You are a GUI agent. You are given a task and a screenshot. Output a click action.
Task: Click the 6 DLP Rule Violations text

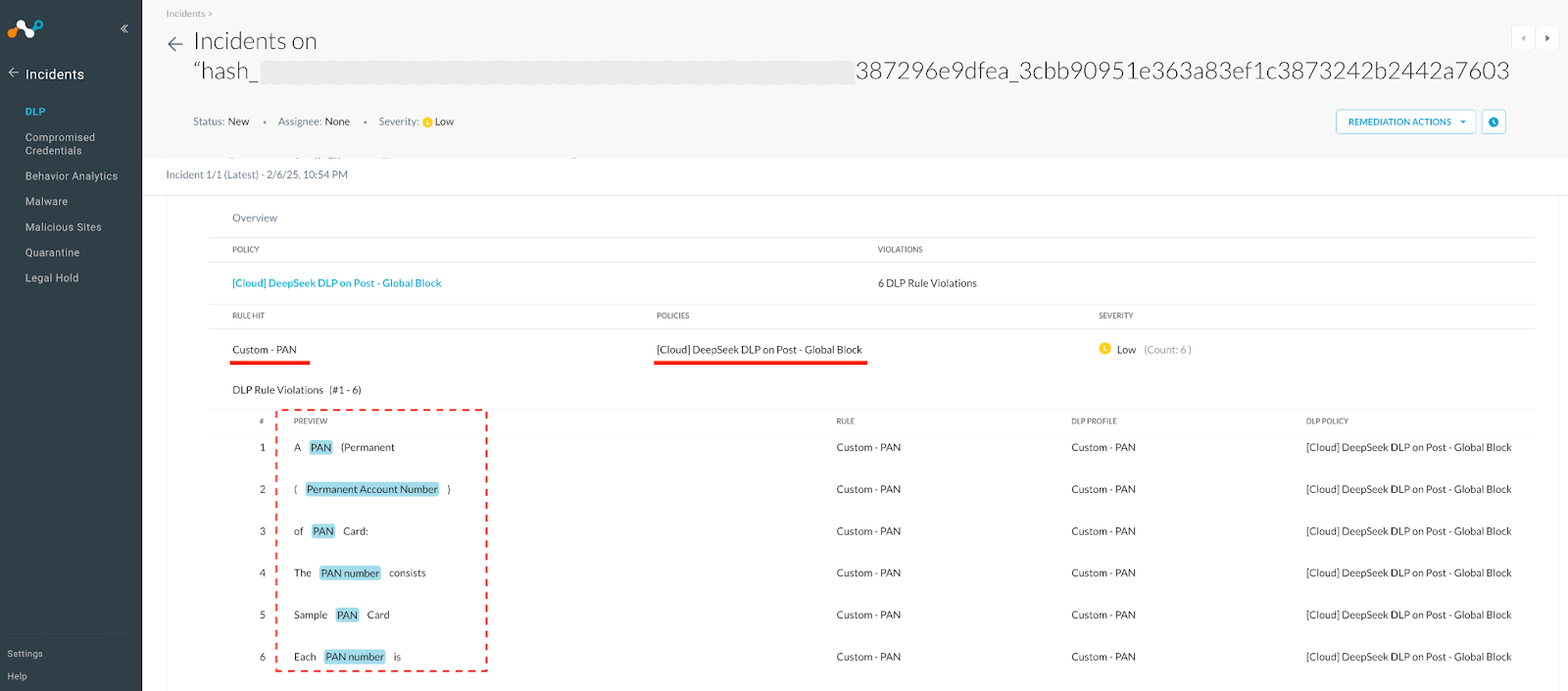(927, 283)
